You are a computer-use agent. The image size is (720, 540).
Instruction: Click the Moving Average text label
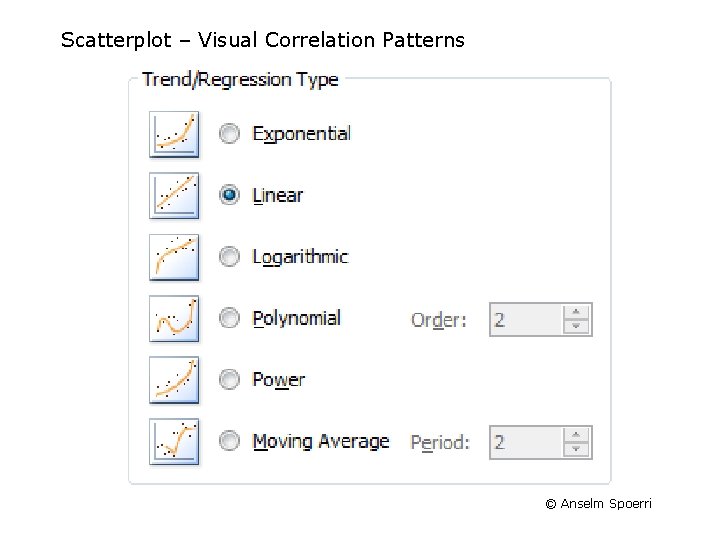click(x=320, y=441)
